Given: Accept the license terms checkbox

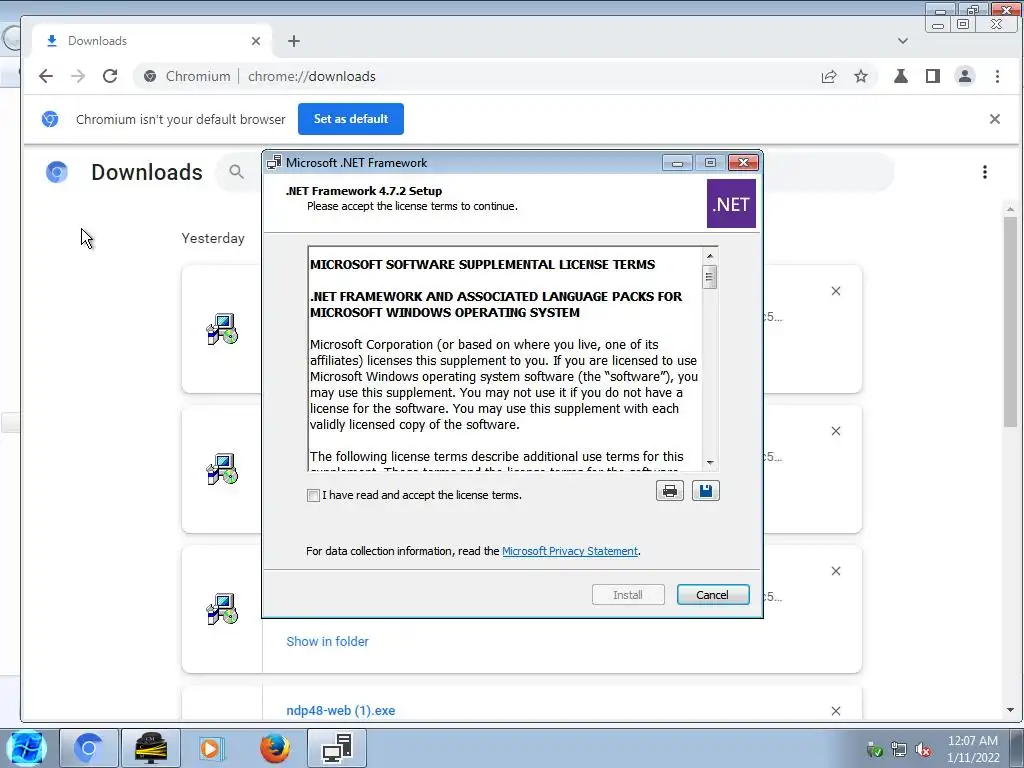Looking at the screenshot, I should pyautogui.click(x=313, y=495).
